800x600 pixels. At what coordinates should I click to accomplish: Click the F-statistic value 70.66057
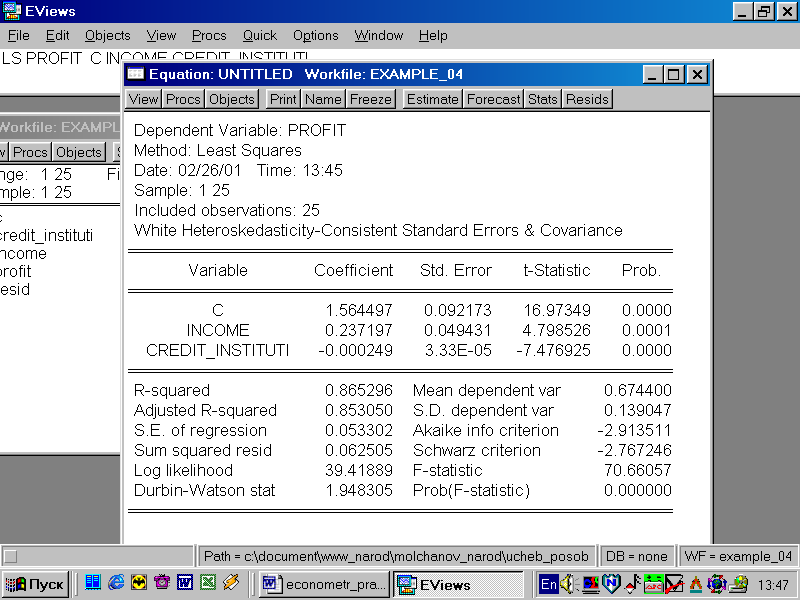click(x=638, y=470)
